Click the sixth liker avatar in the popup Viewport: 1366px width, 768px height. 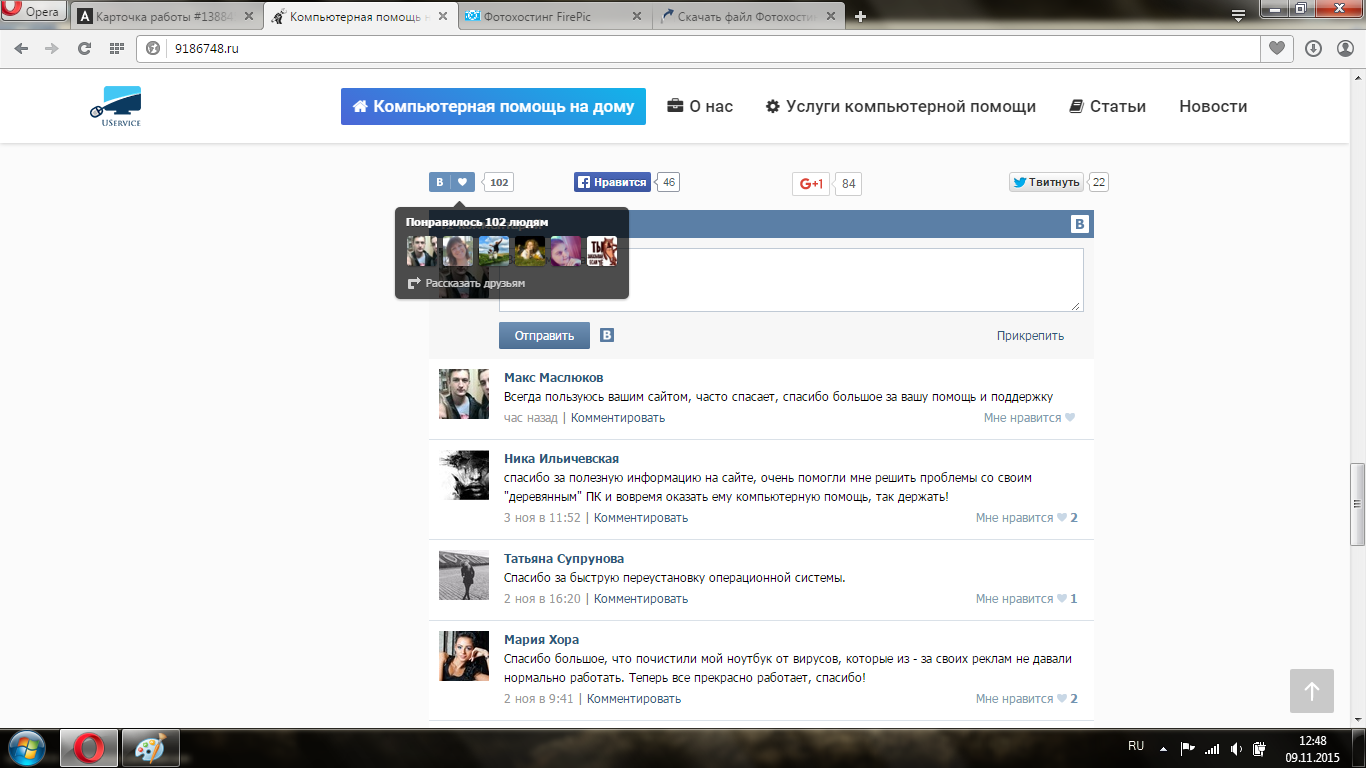point(602,251)
